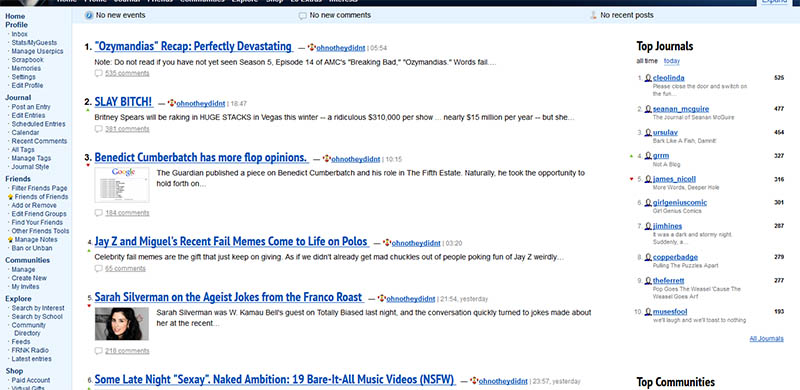800x390 pixels.
Task: Click the comment bubble icon beside 65 comments
Action: [x=98, y=268]
